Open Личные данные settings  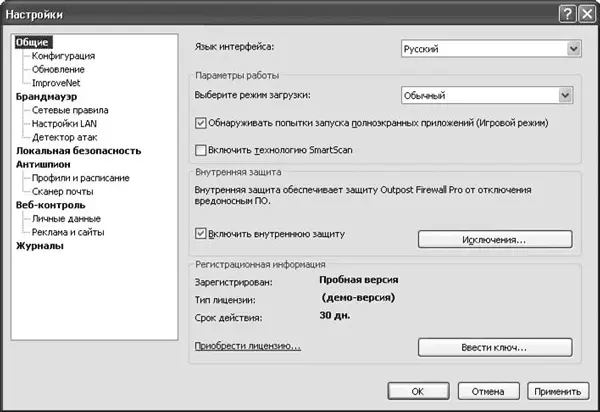pos(66,219)
